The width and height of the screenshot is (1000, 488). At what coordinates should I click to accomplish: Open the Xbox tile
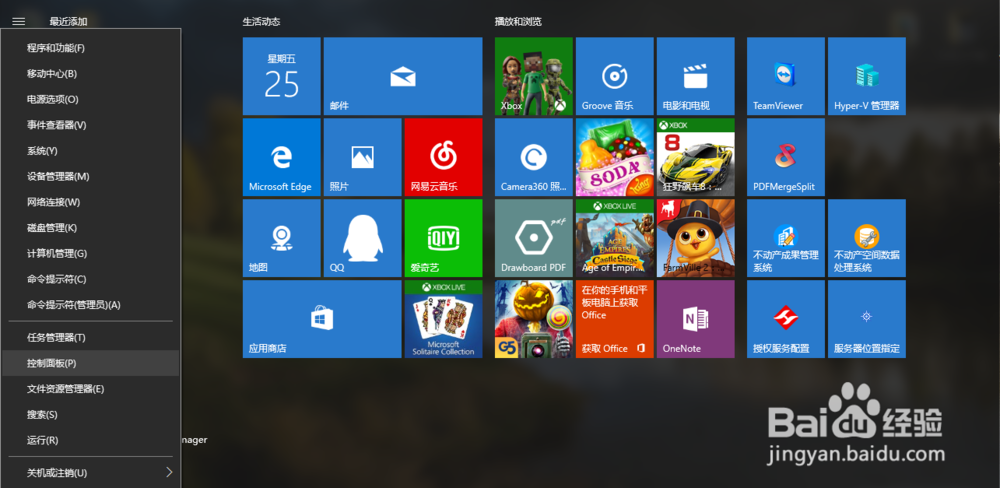[x=534, y=76]
